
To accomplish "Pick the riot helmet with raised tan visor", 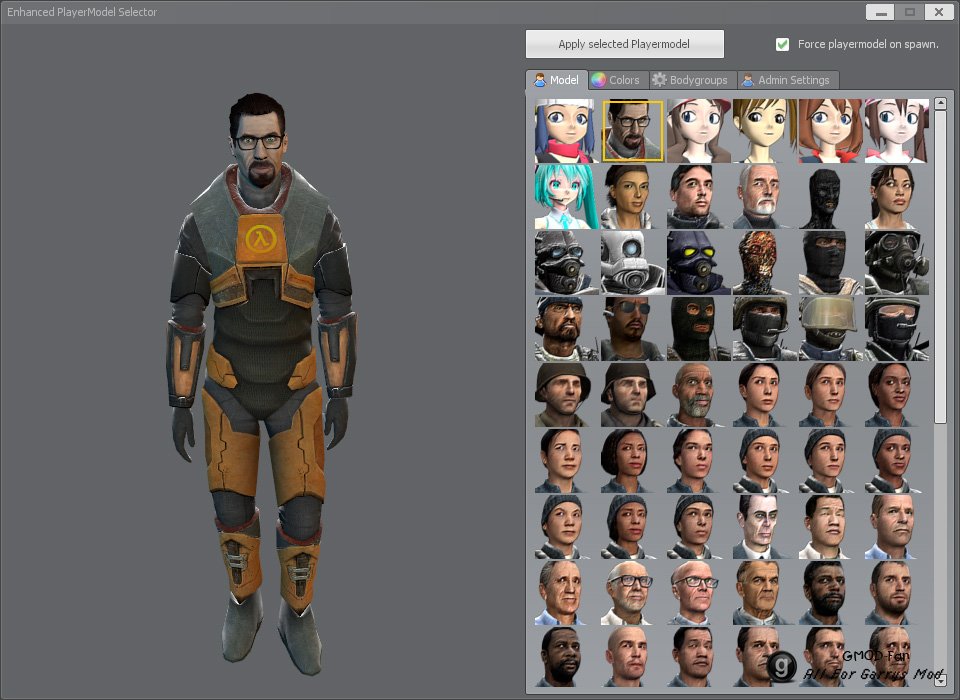I will [830, 329].
